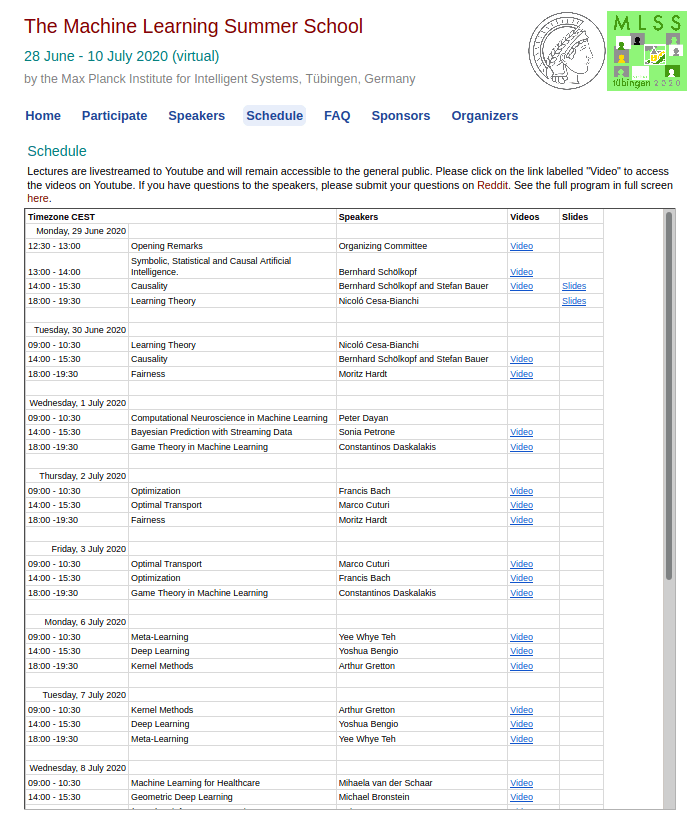Open the FAQ page
694x818 pixels.
pyautogui.click(x=337, y=116)
